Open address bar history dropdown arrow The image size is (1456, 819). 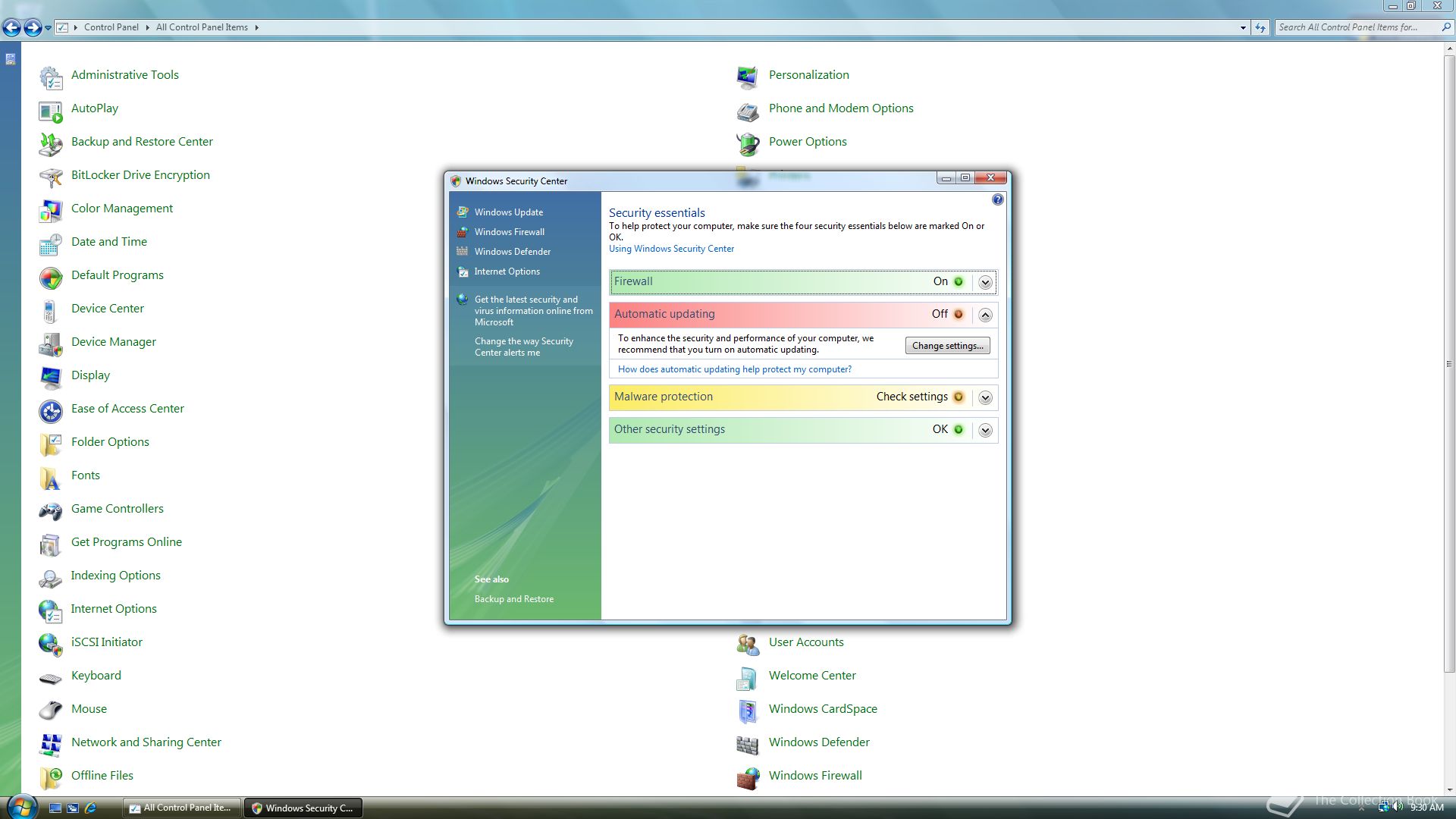[x=1243, y=27]
